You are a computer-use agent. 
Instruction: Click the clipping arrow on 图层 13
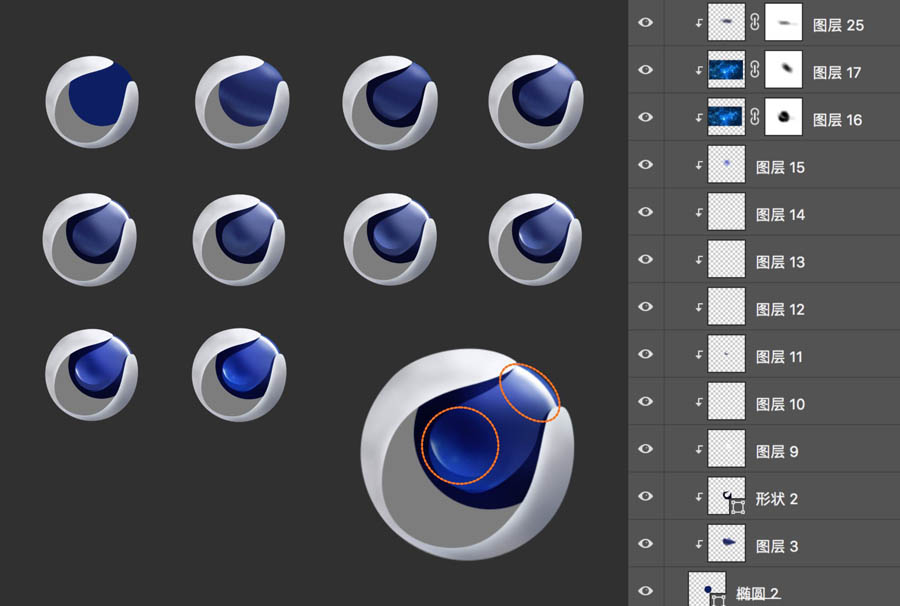(699, 260)
